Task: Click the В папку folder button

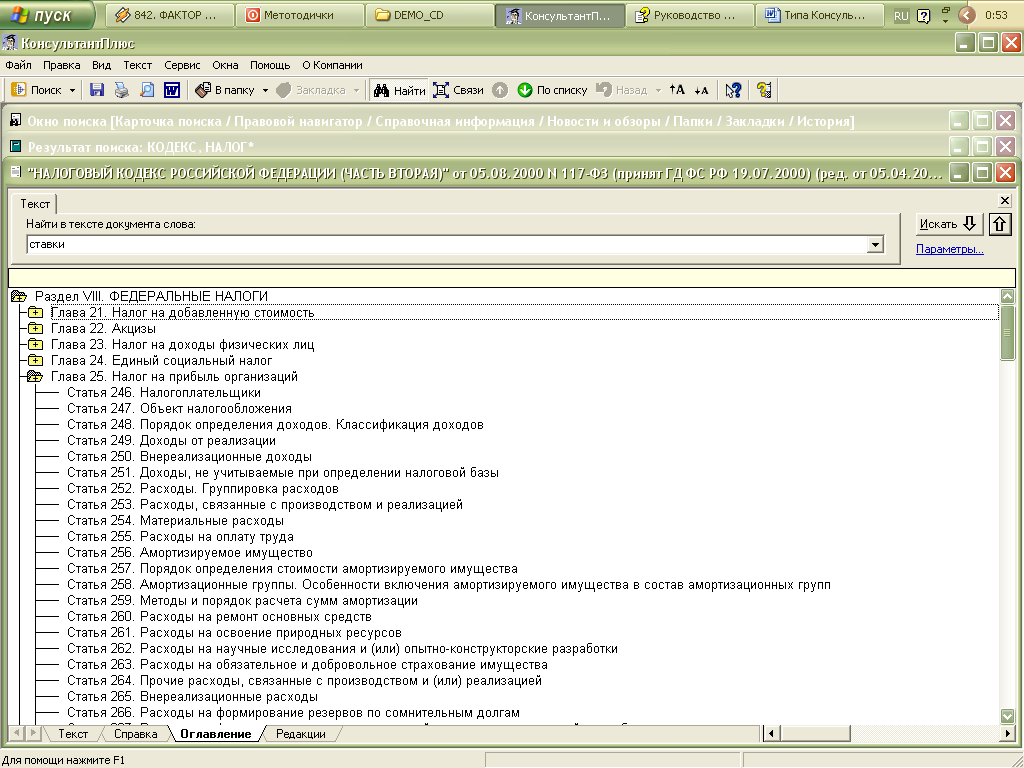Action: [x=225, y=90]
